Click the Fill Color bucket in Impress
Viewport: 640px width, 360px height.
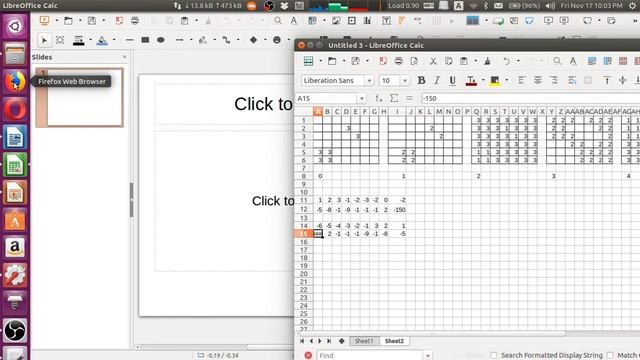pos(102,40)
